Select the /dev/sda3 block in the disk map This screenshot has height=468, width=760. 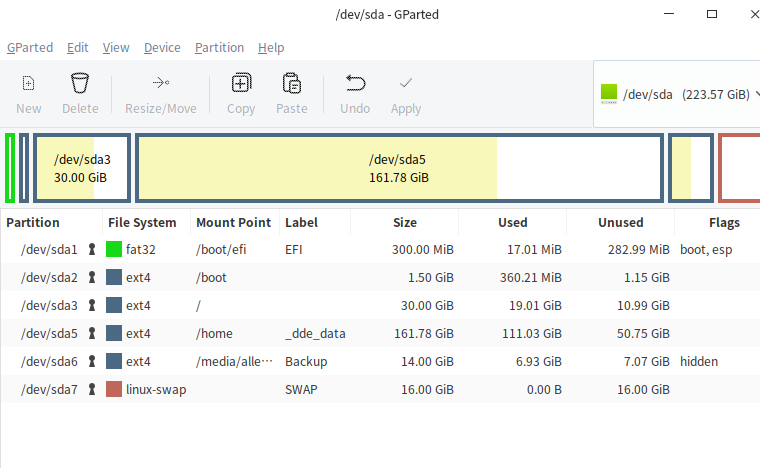pyautogui.click(x=82, y=168)
